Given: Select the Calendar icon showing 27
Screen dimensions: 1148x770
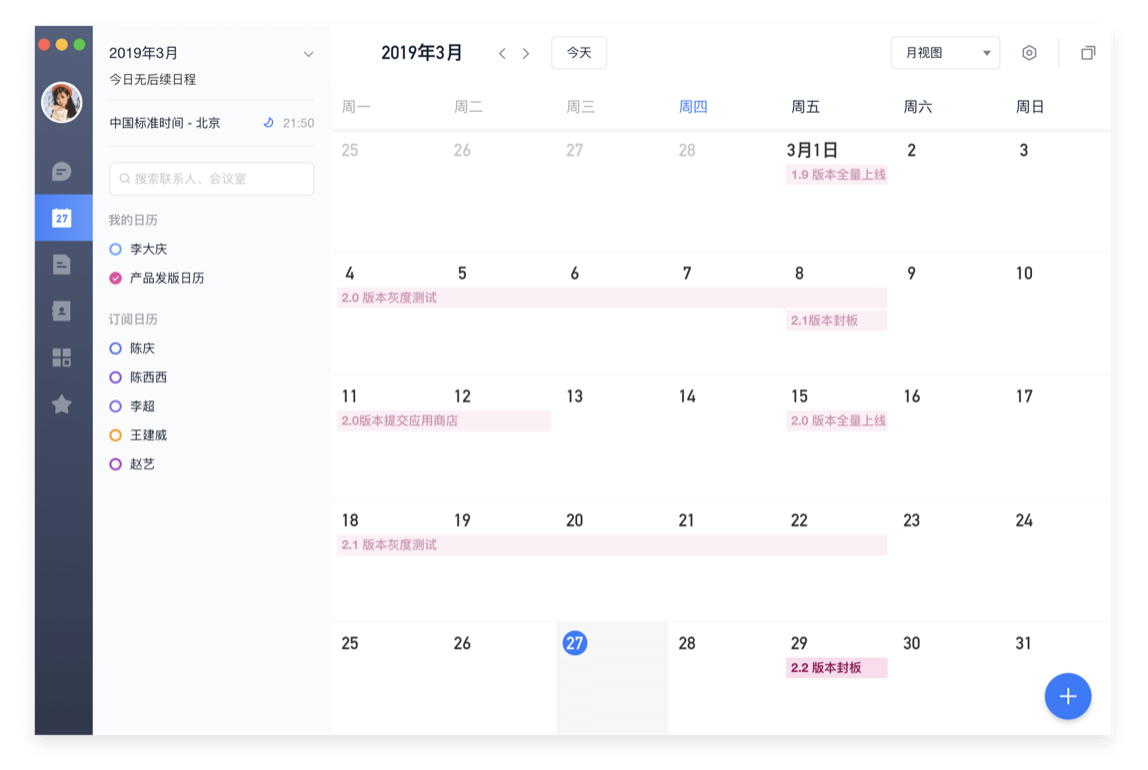Looking at the screenshot, I should (63, 217).
